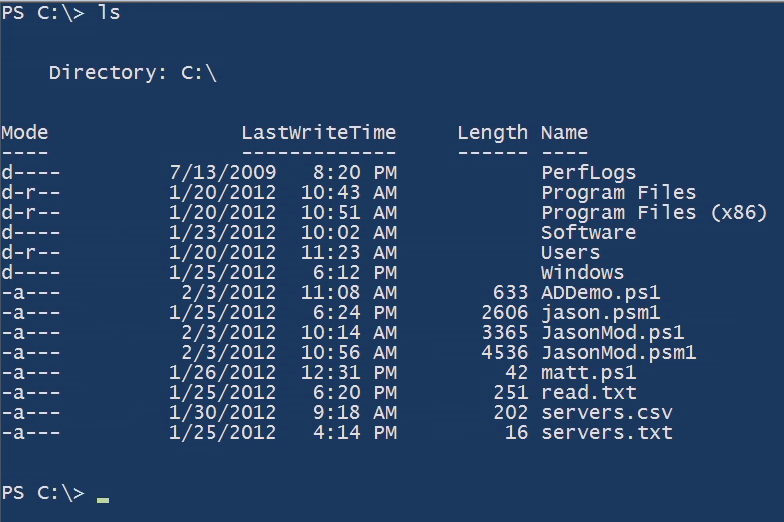
Task: Select the JasonMod.ps1 file name
Action: [x=612, y=333]
